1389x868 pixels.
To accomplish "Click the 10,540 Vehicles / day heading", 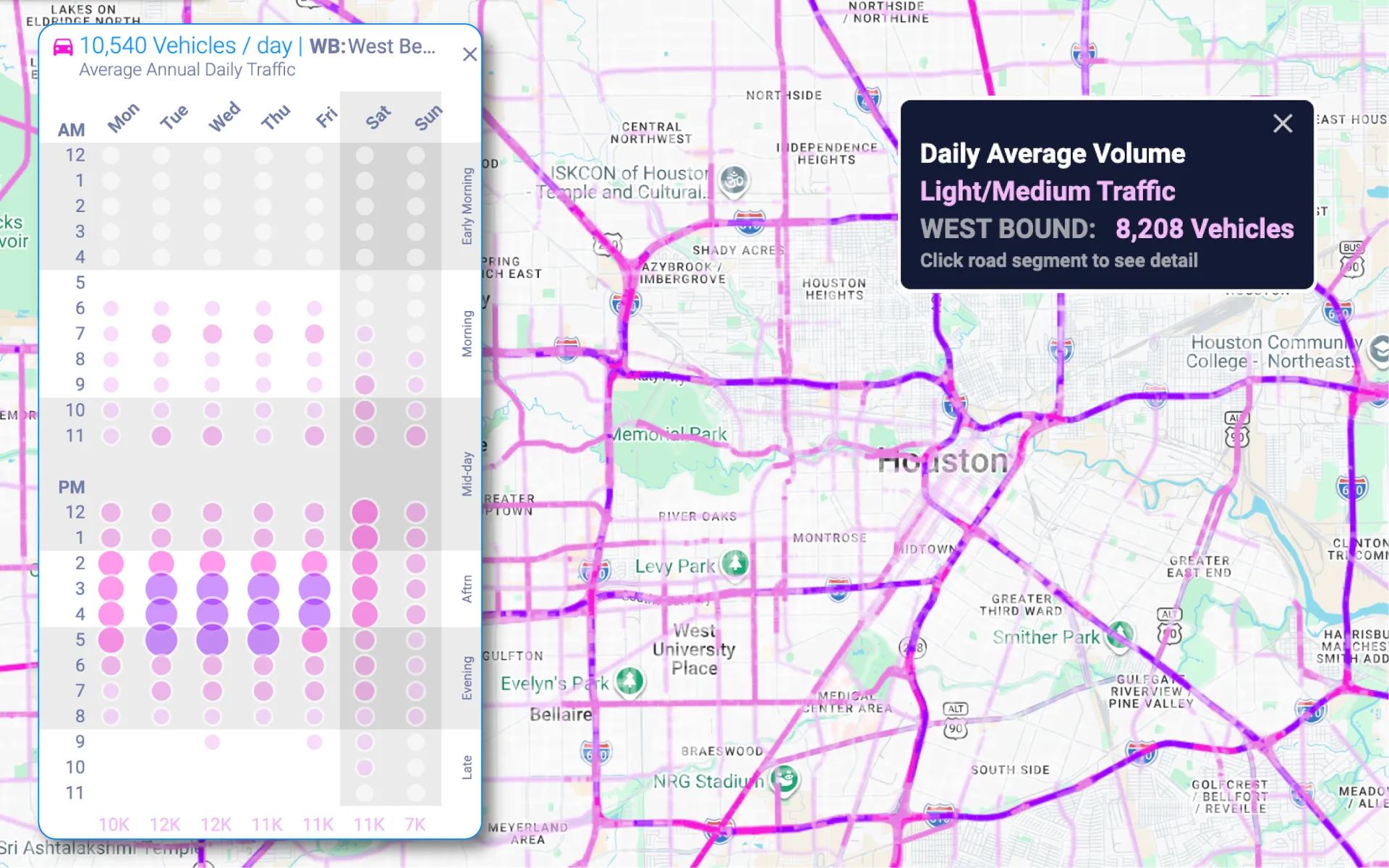I will pyautogui.click(x=186, y=46).
